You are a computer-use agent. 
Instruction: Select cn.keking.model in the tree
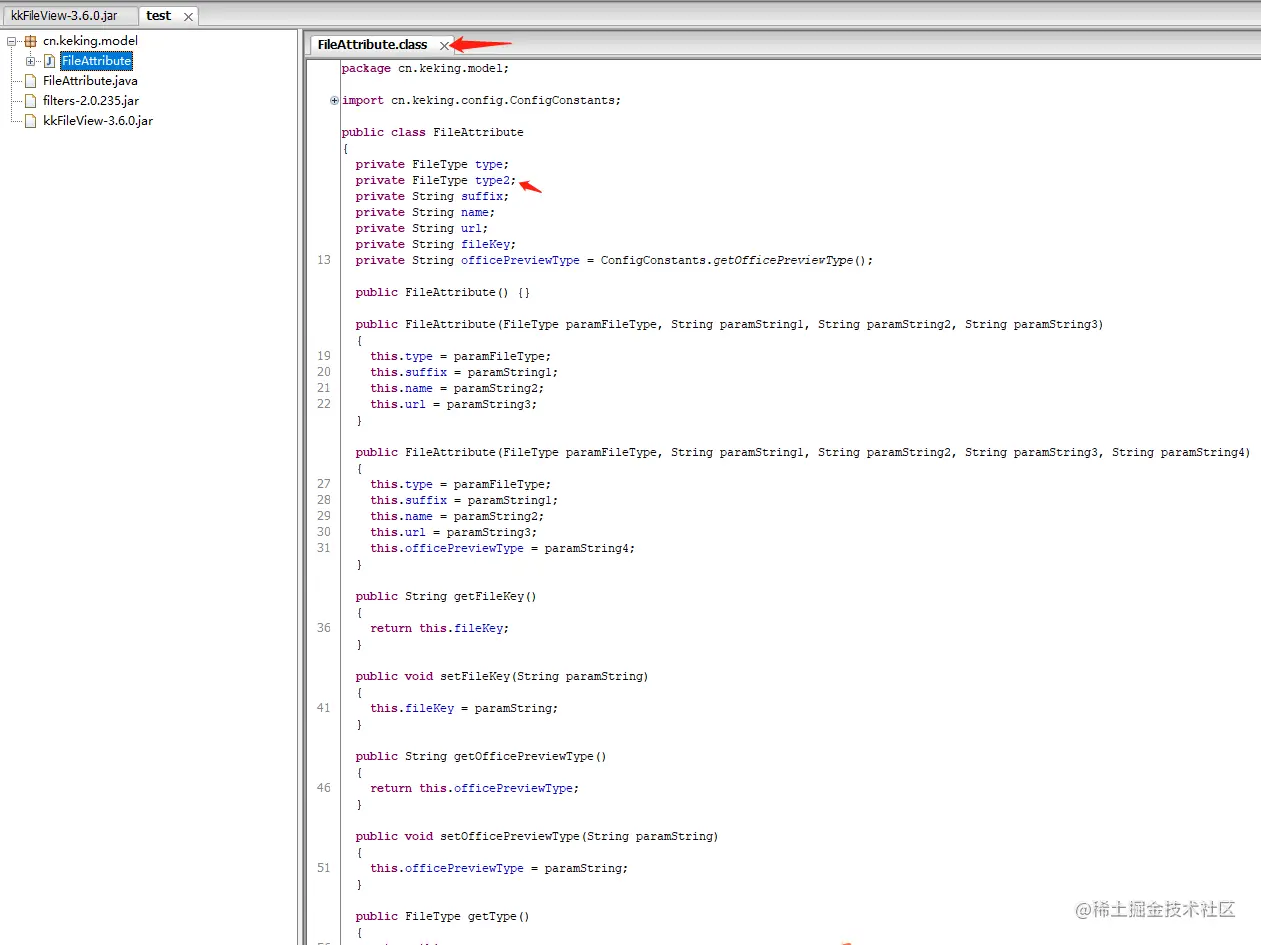pos(90,41)
